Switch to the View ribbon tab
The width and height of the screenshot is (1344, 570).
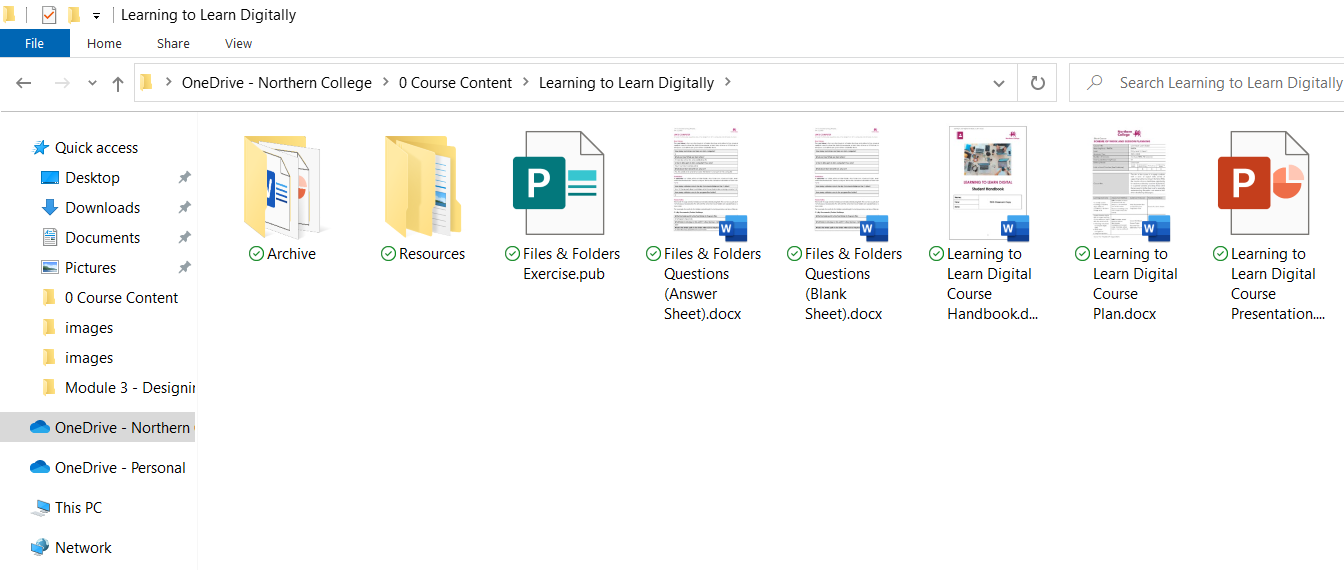tap(238, 43)
